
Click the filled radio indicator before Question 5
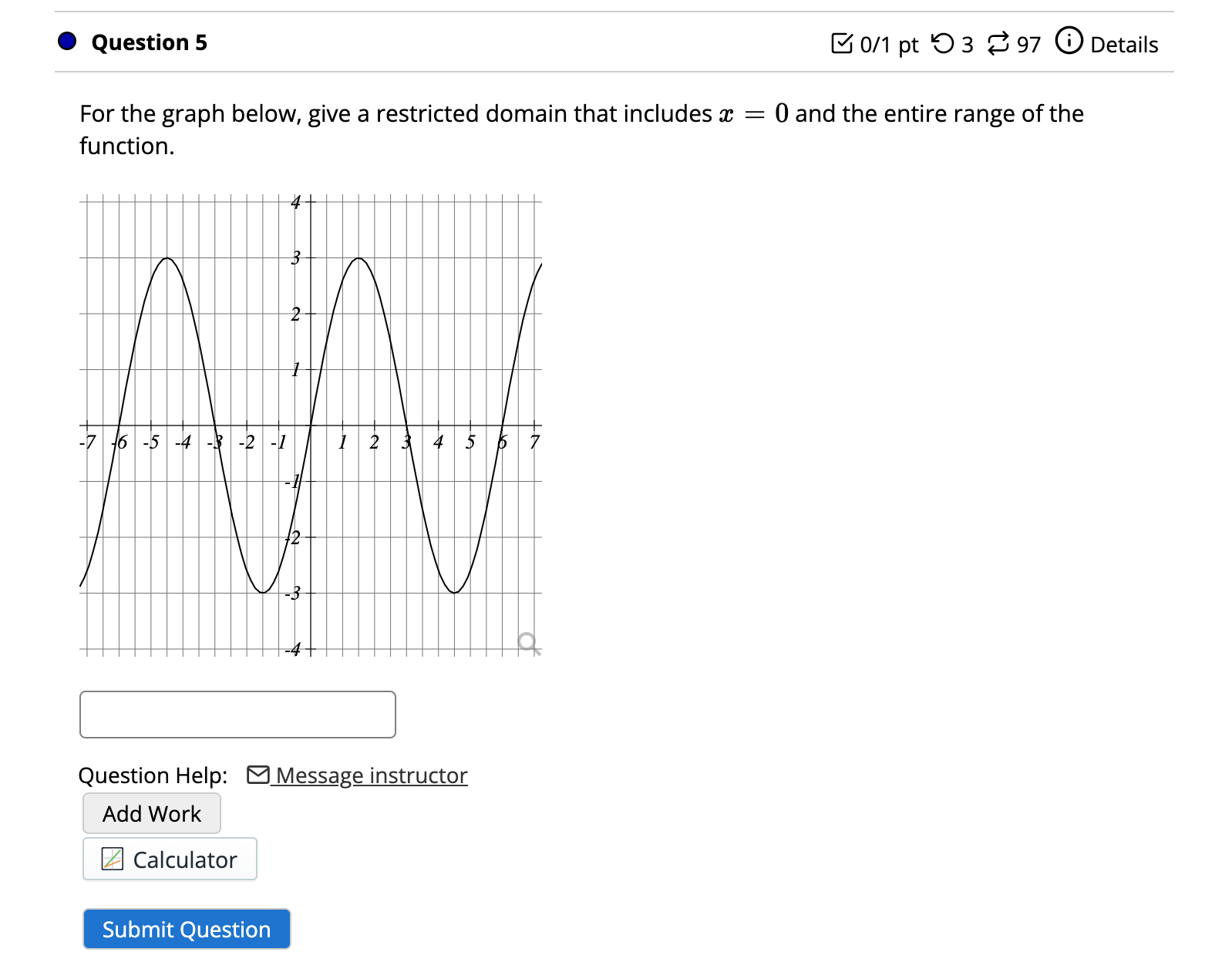pos(66,42)
